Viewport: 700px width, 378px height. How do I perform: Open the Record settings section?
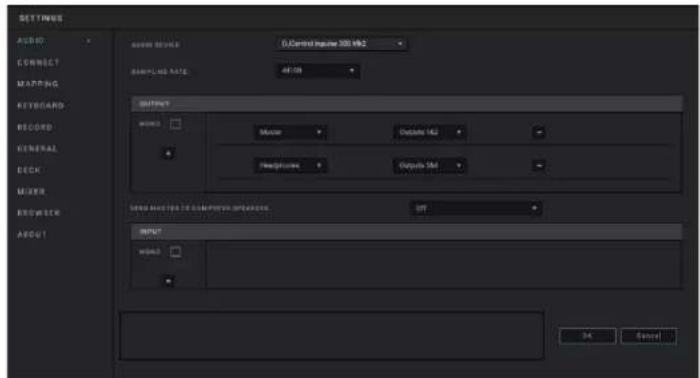[35, 127]
